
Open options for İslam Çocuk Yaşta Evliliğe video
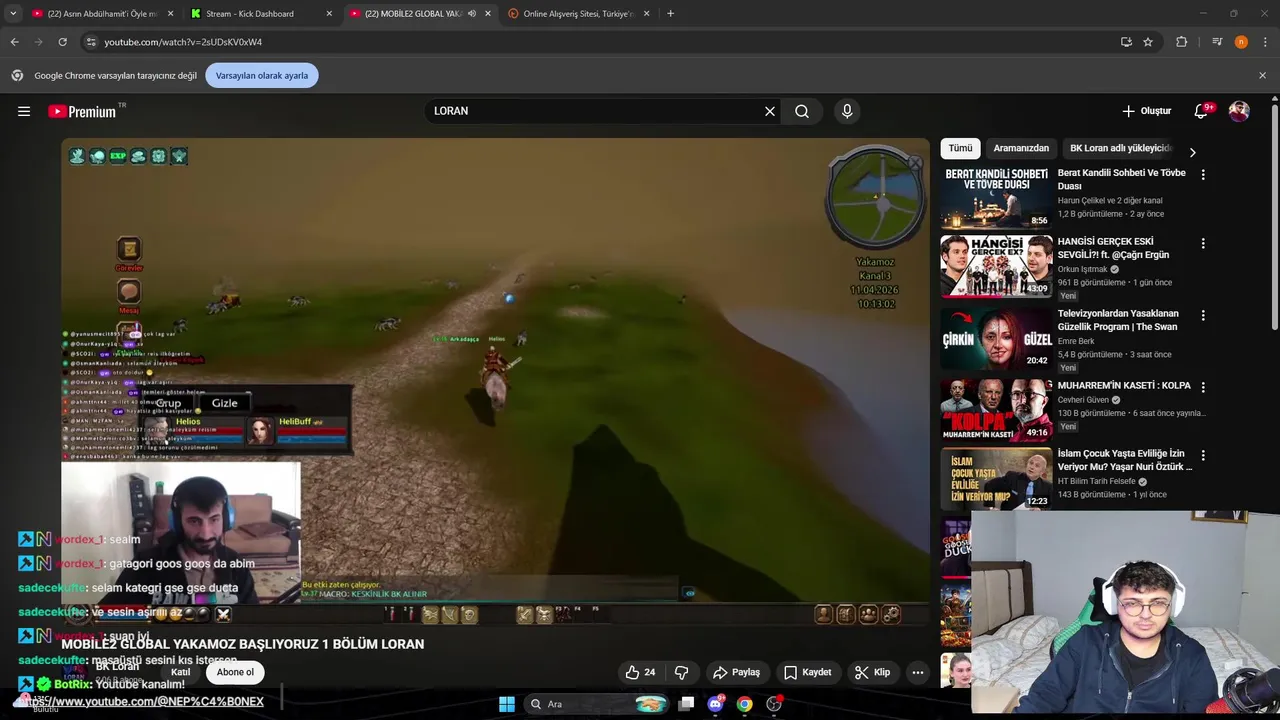point(1203,455)
